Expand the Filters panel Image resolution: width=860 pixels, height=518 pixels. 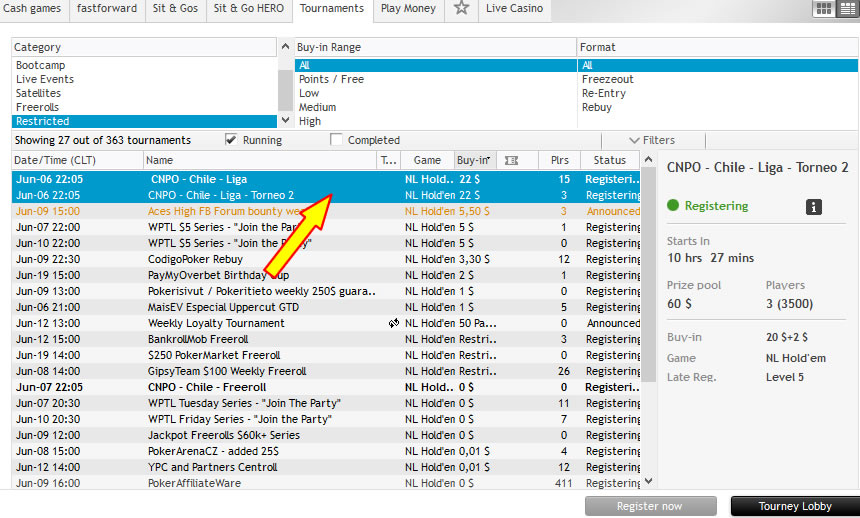pyautogui.click(x=653, y=140)
